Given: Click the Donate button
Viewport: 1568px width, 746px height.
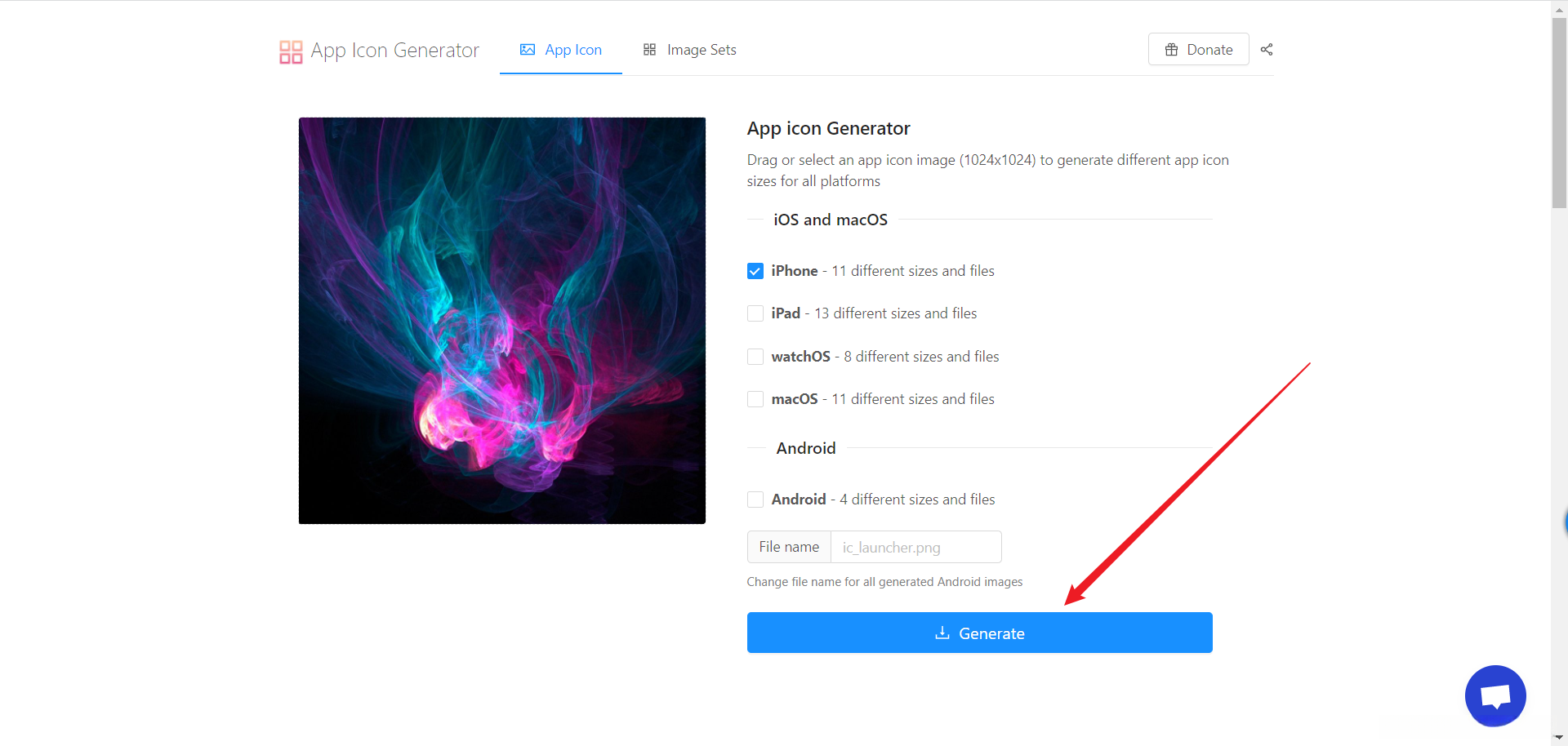Looking at the screenshot, I should (x=1198, y=50).
